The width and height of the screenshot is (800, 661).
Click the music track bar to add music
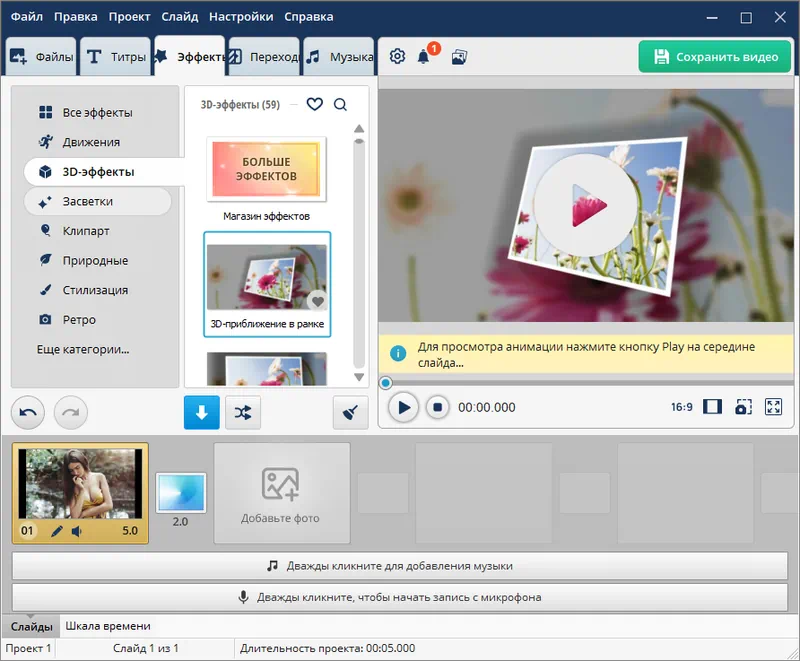coord(400,566)
